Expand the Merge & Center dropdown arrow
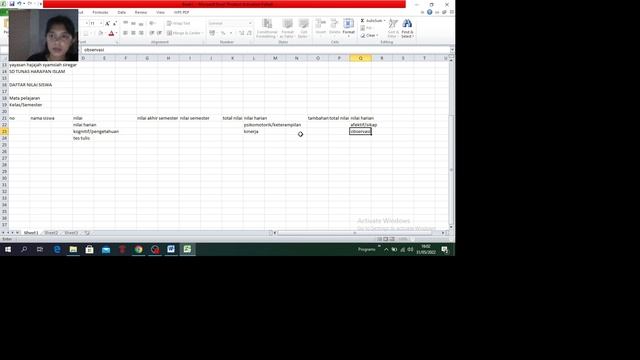 [202, 33]
